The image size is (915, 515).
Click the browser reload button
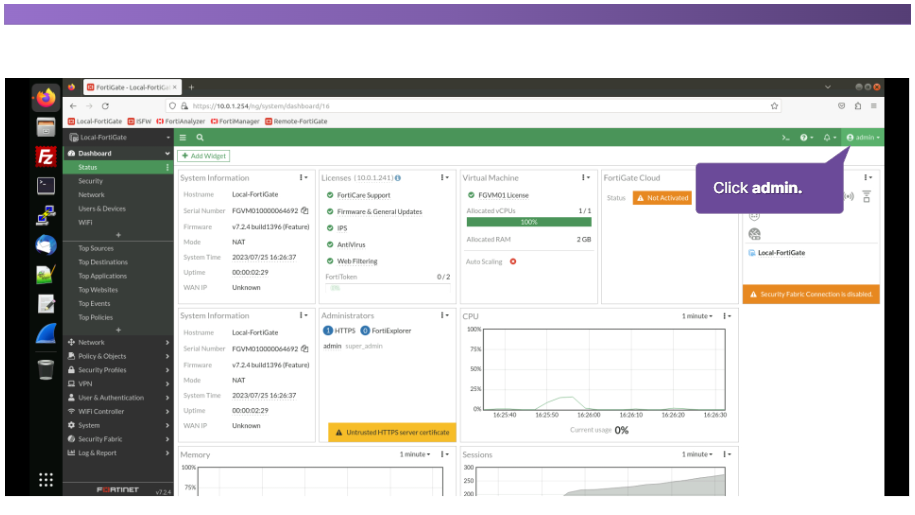pos(106,106)
